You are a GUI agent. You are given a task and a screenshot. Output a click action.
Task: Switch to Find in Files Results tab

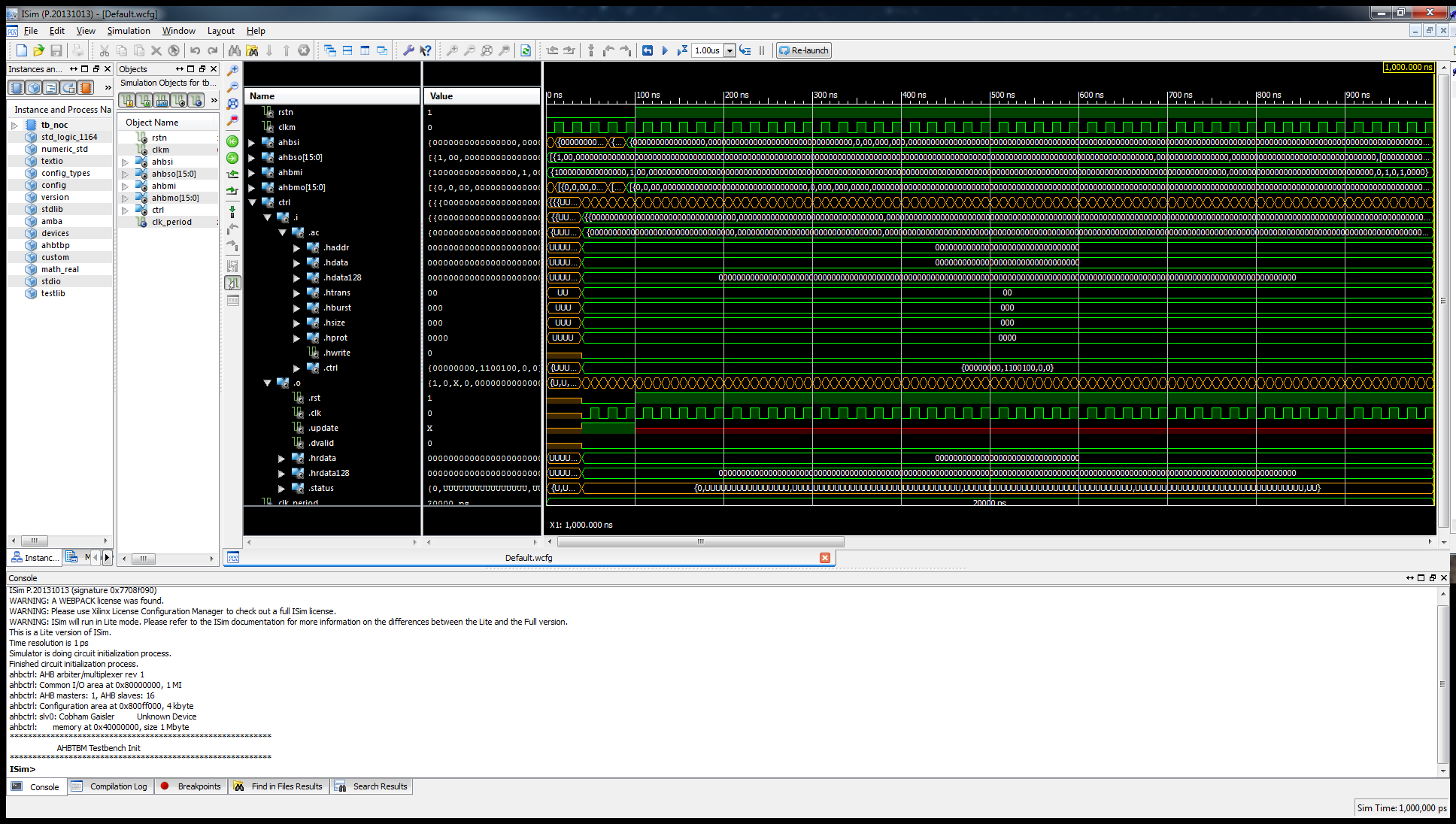pos(279,786)
